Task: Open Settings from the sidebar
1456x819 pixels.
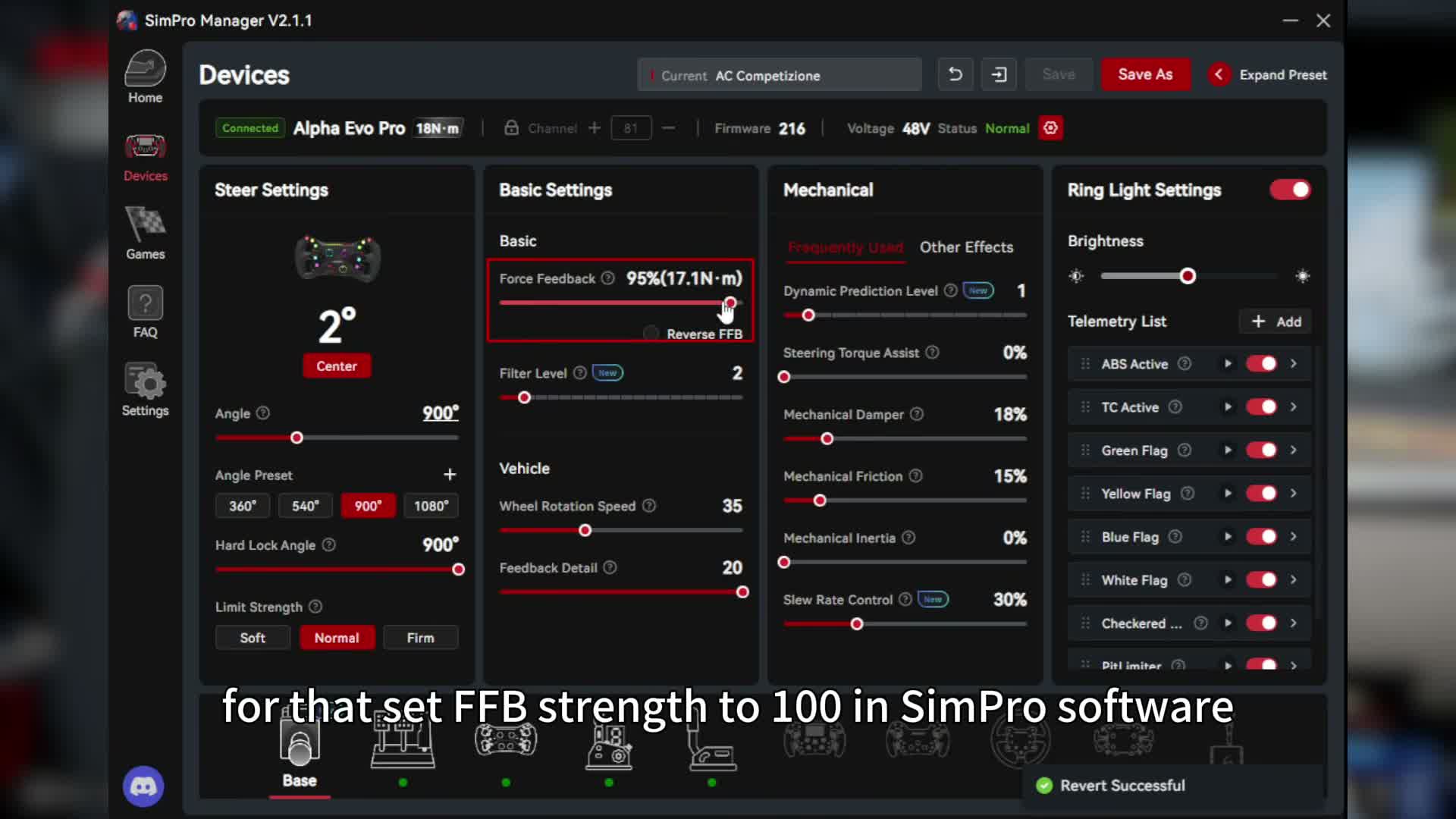Action: click(145, 390)
